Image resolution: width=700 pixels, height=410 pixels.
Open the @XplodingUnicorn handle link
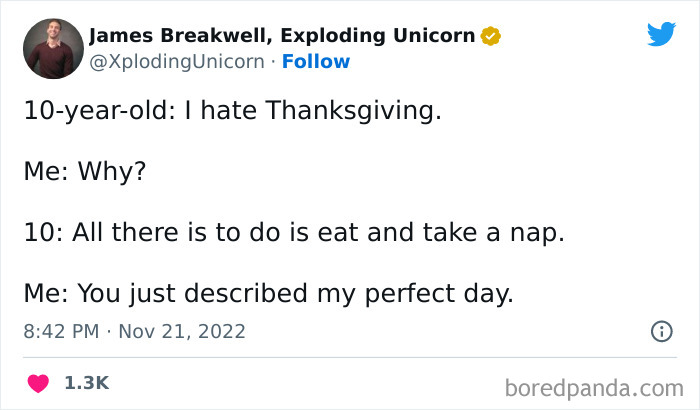[176, 61]
